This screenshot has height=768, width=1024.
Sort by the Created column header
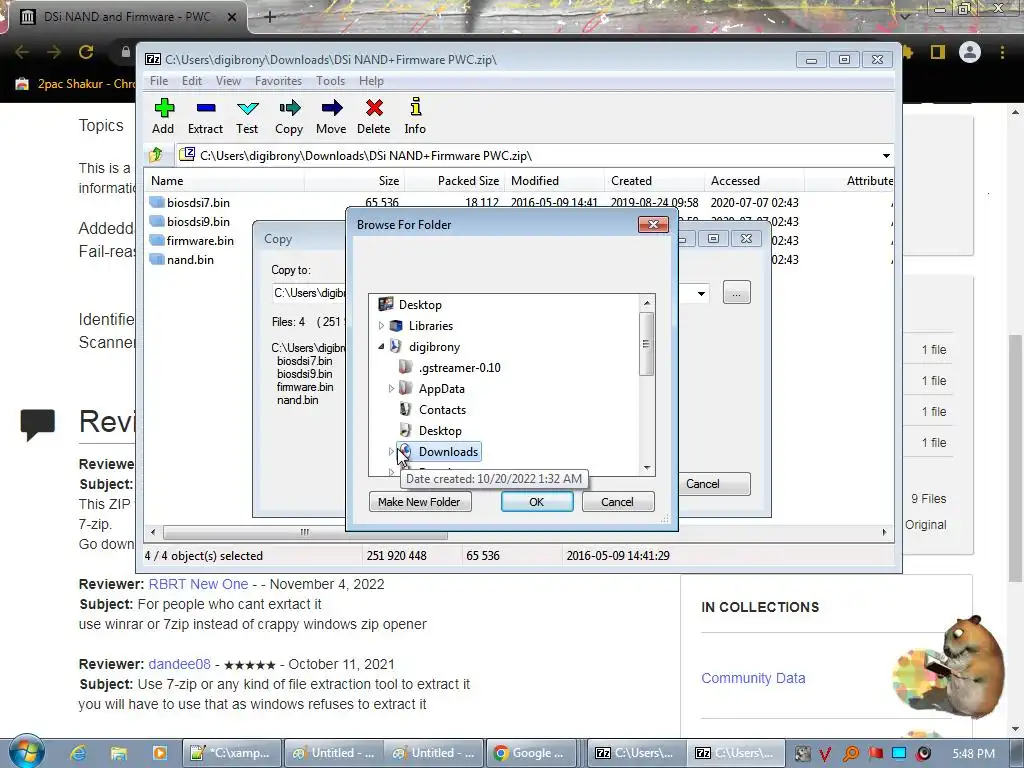pos(654,181)
